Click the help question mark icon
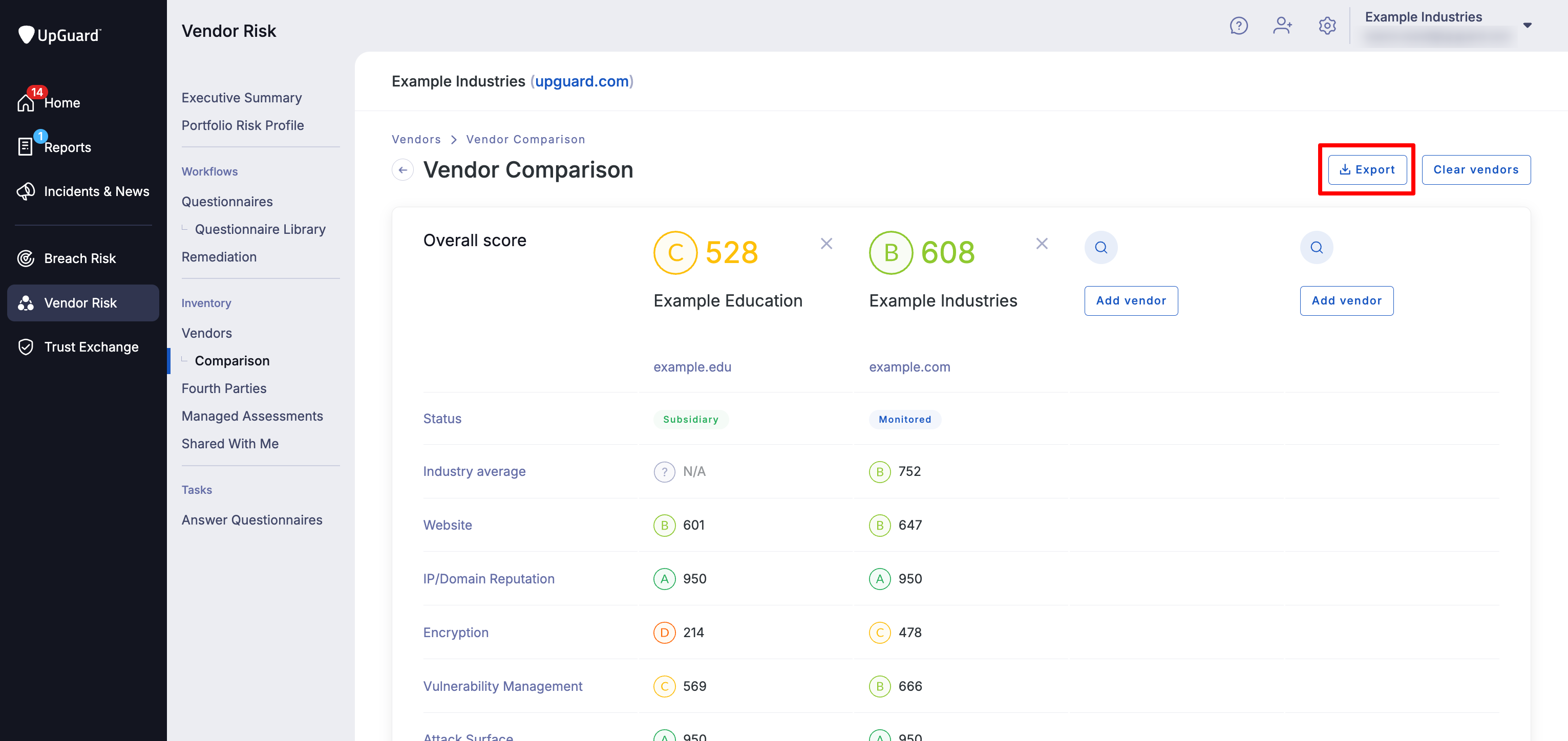The image size is (1568, 741). [1239, 26]
